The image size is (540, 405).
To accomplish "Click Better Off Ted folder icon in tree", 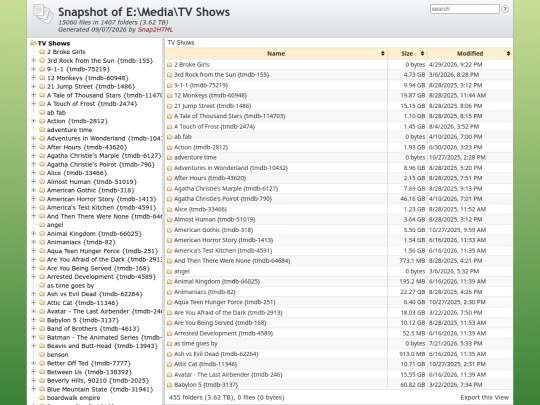I will click(42, 363).
